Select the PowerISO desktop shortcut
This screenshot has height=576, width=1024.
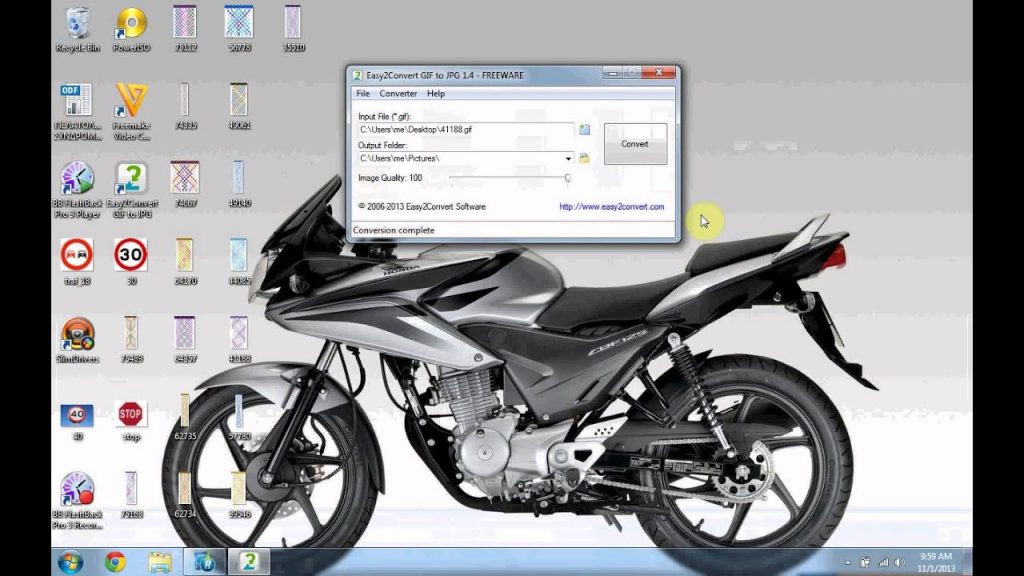click(131, 29)
